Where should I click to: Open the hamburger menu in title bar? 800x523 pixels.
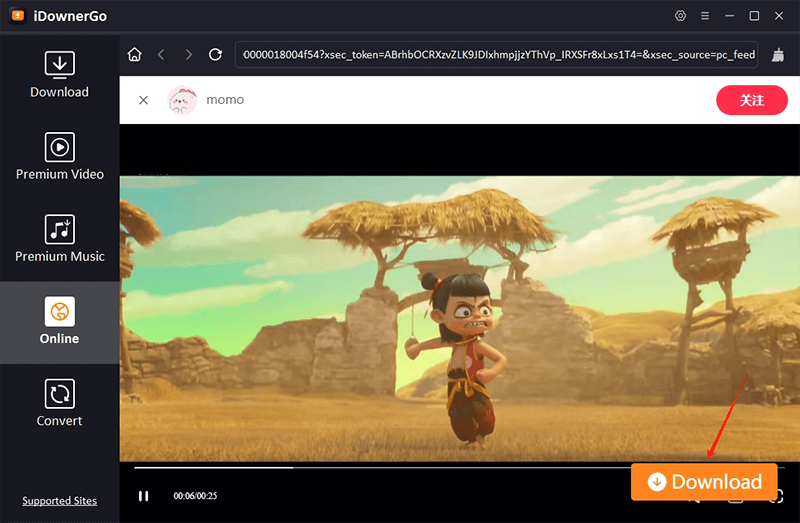tap(705, 16)
